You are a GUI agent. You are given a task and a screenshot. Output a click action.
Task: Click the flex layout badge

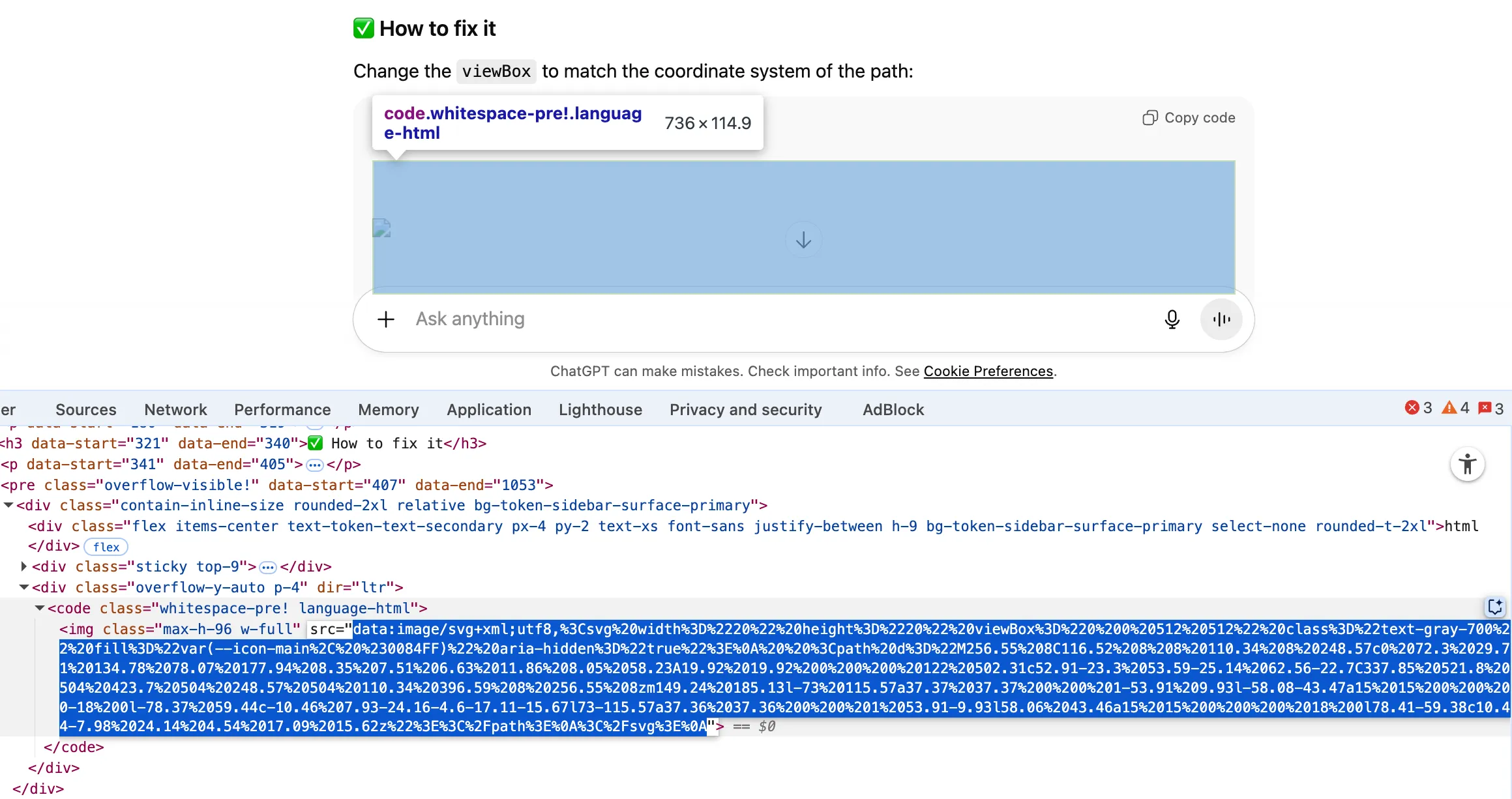coord(106,547)
